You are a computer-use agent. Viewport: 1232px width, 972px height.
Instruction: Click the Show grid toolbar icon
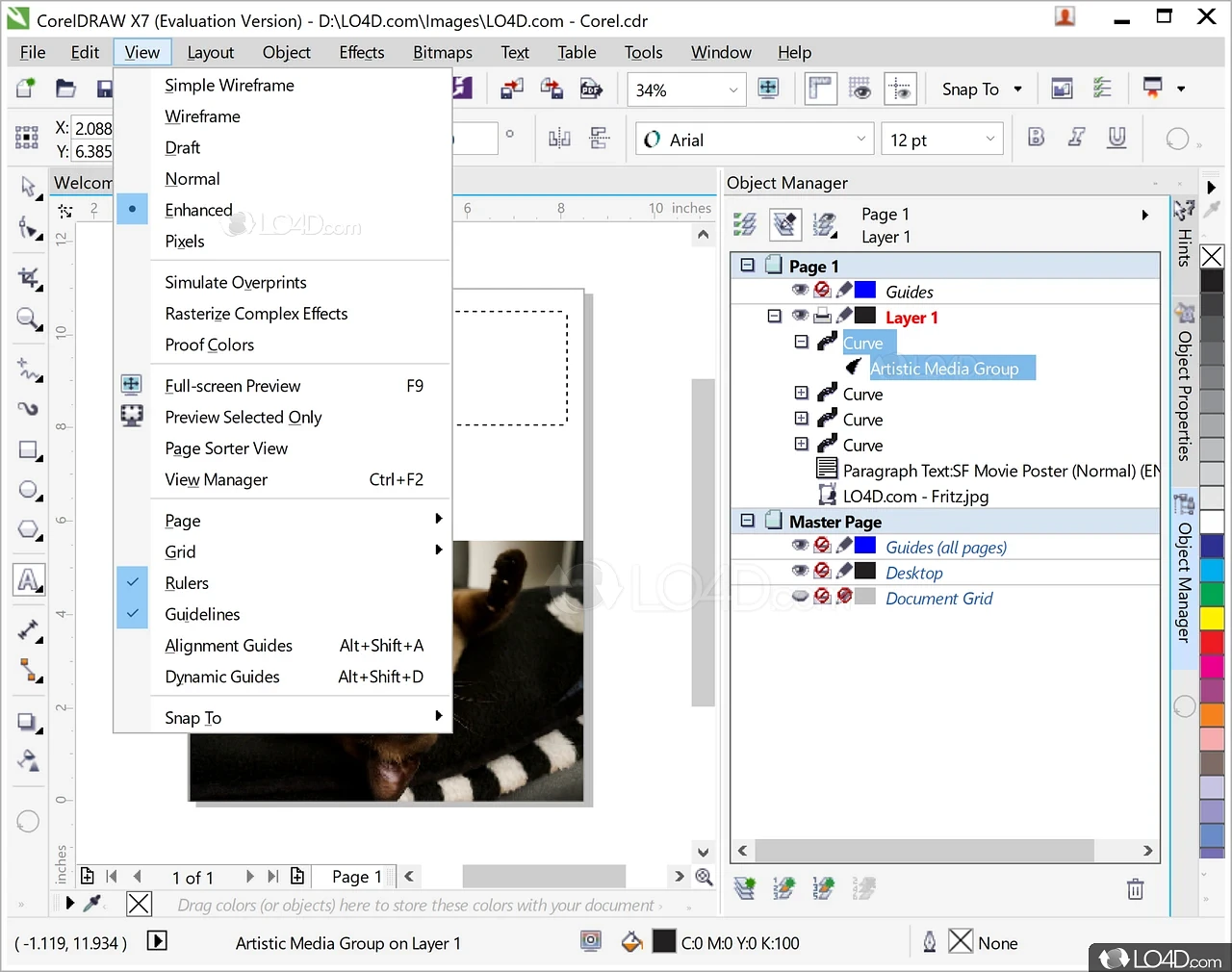click(x=860, y=89)
